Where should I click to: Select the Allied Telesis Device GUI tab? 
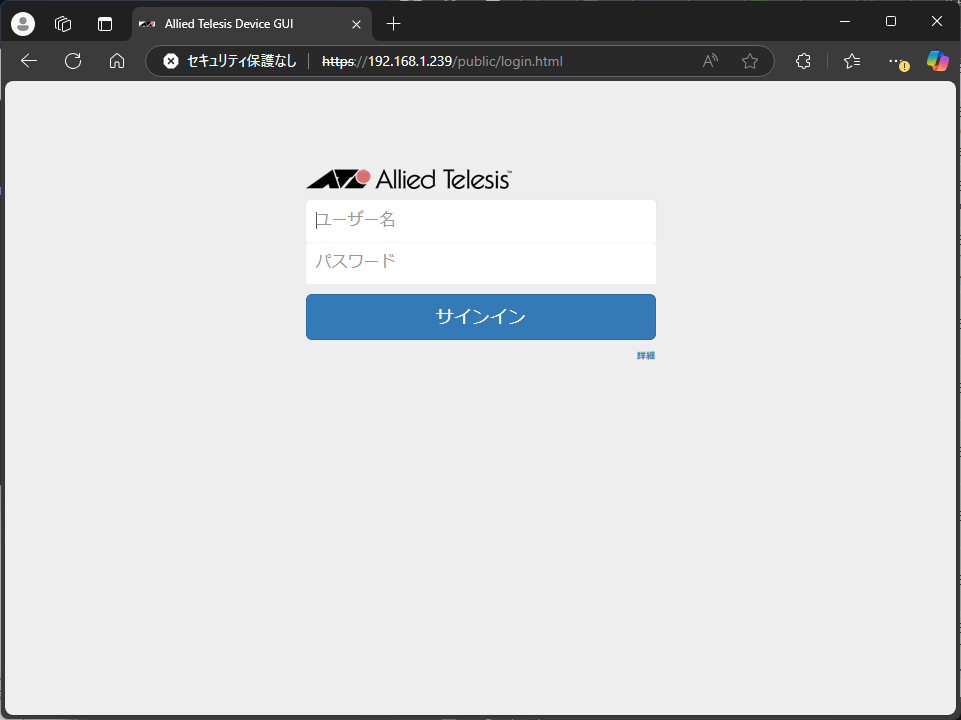pos(240,23)
